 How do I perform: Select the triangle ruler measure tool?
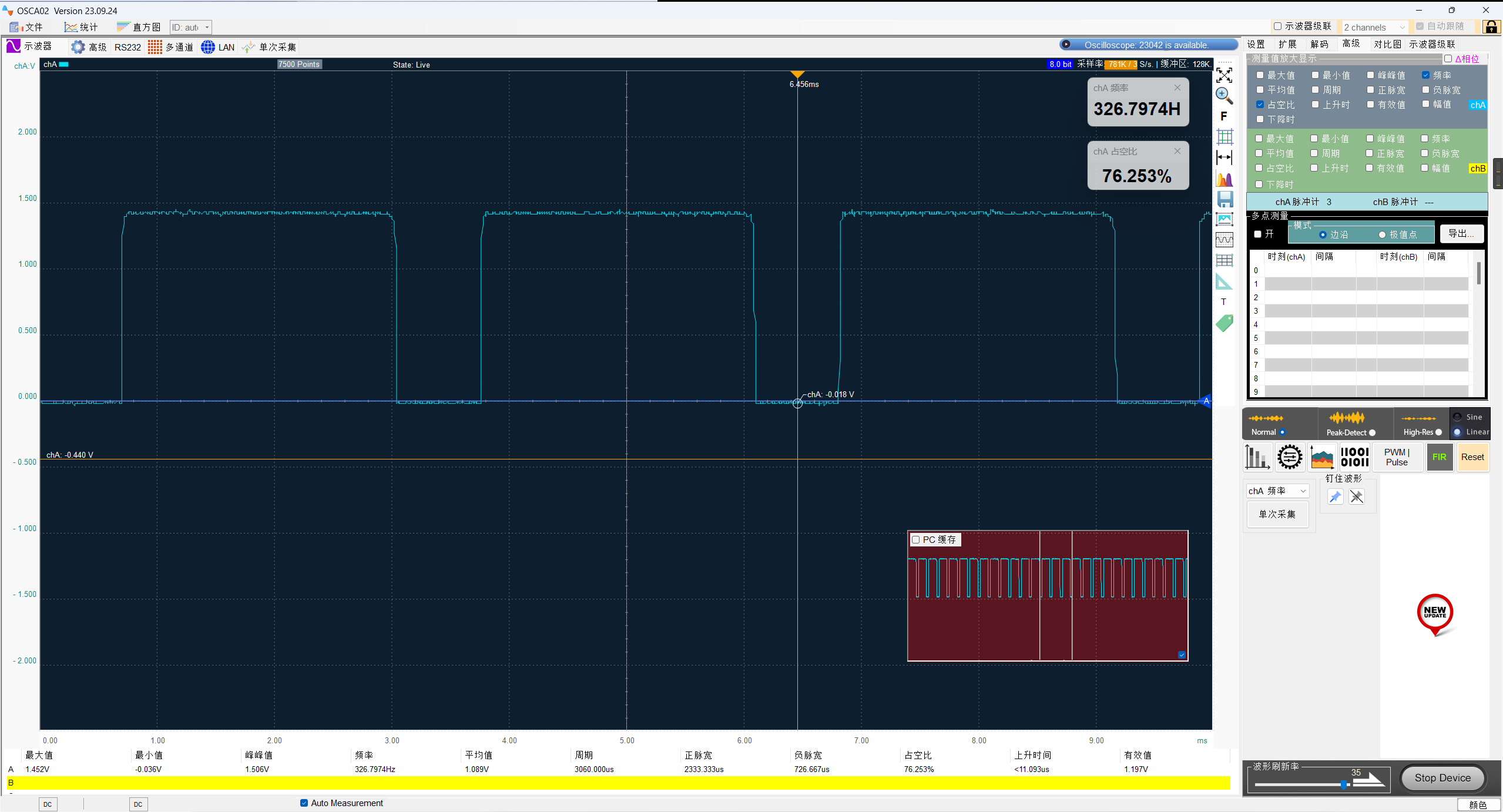1224,281
